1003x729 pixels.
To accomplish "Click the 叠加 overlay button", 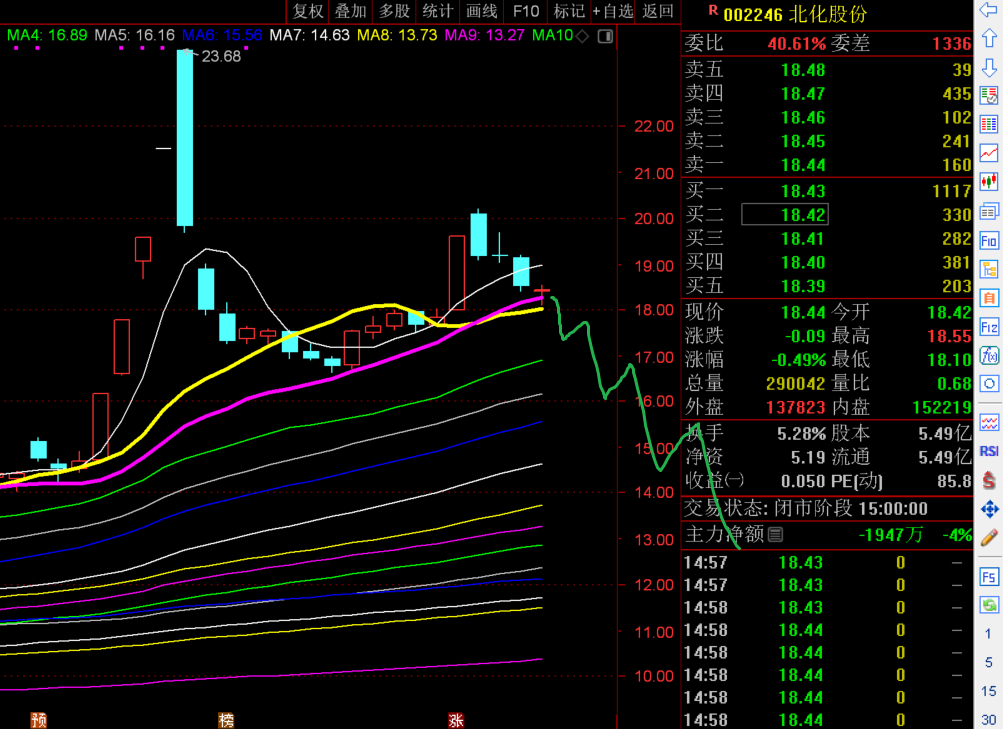I will tap(351, 11).
